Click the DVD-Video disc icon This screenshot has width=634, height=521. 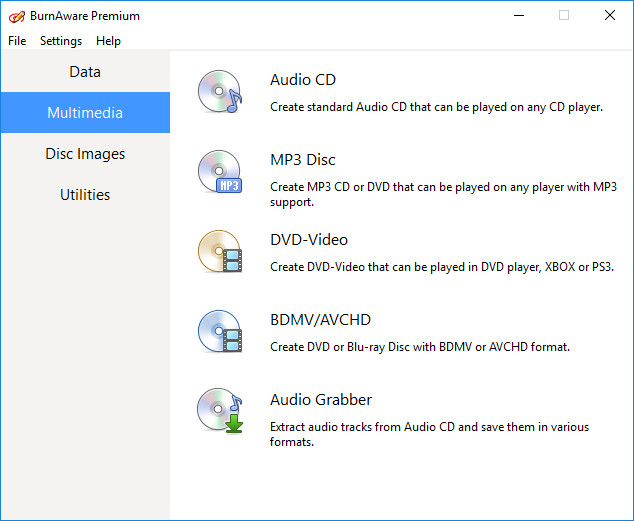click(x=220, y=251)
